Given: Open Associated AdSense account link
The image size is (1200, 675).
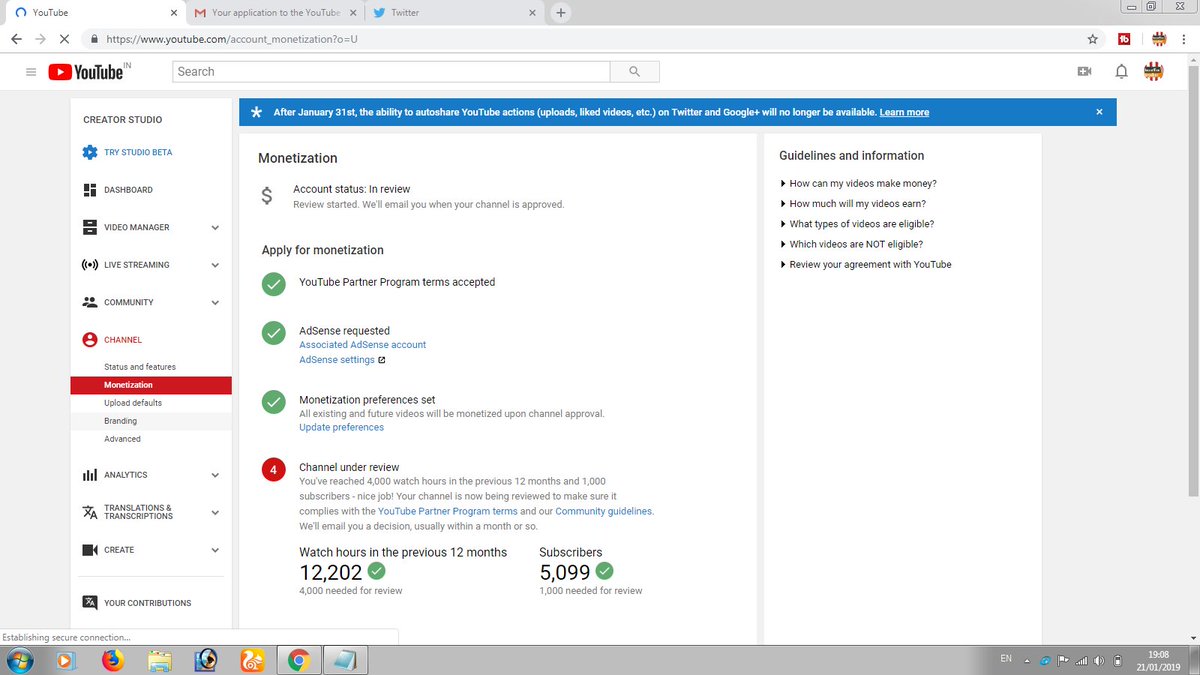Looking at the screenshot, I should pos(363,344).
